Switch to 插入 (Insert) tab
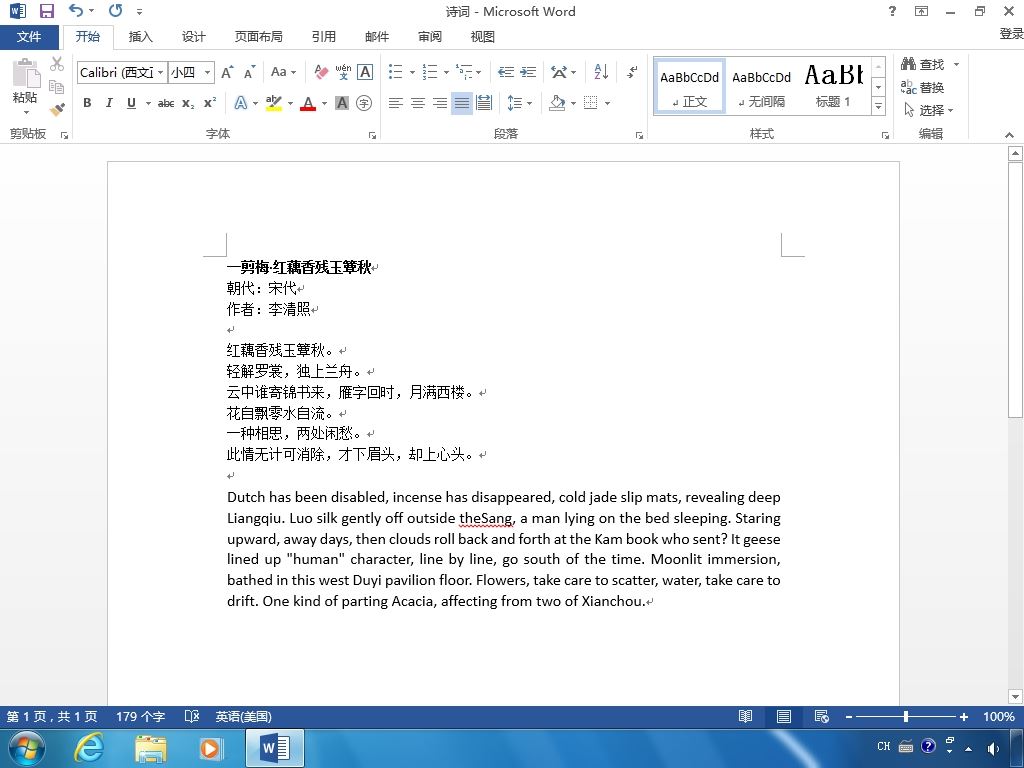Image resolution: width=1024 pixels, height=768 pixels. [x=140, y=37]
